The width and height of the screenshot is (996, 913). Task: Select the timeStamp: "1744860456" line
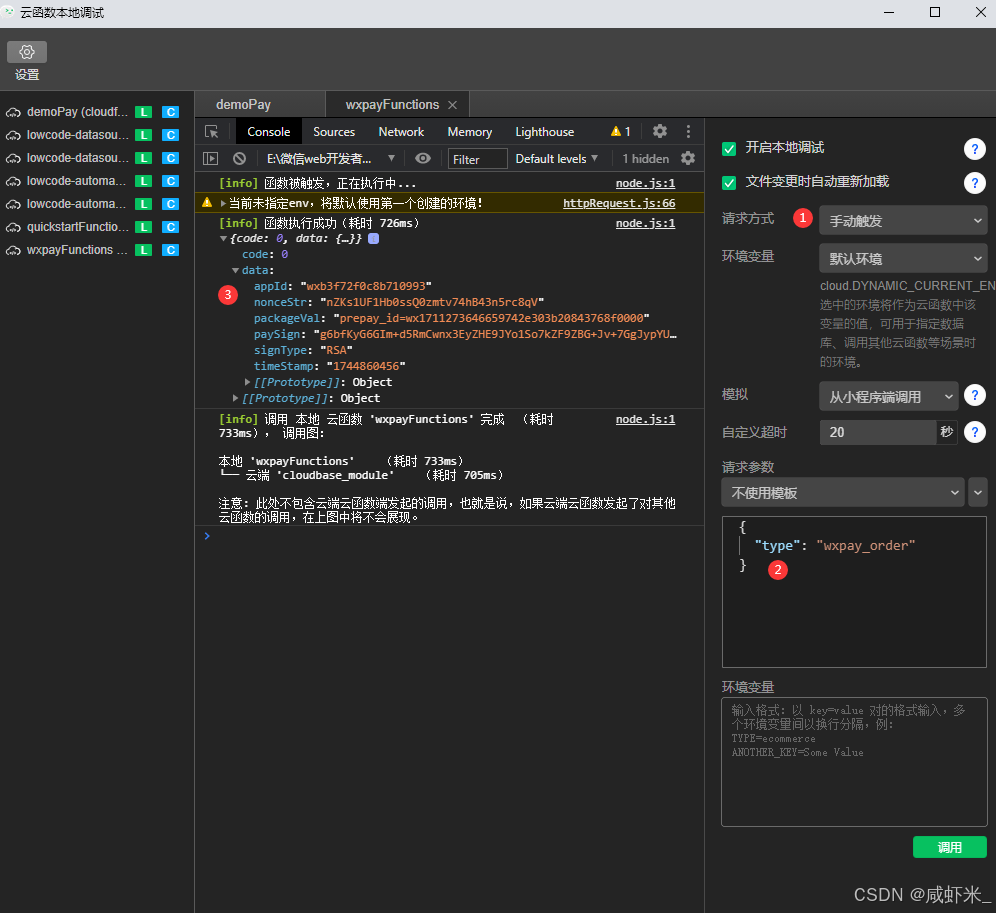(329, 366)
